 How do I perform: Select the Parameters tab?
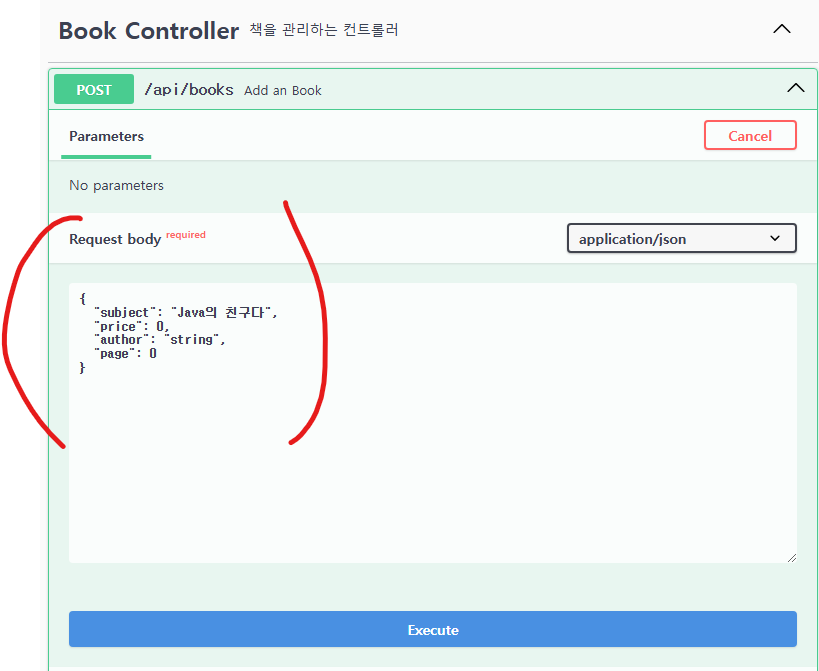pyautogui.click(x=107, y=136)
